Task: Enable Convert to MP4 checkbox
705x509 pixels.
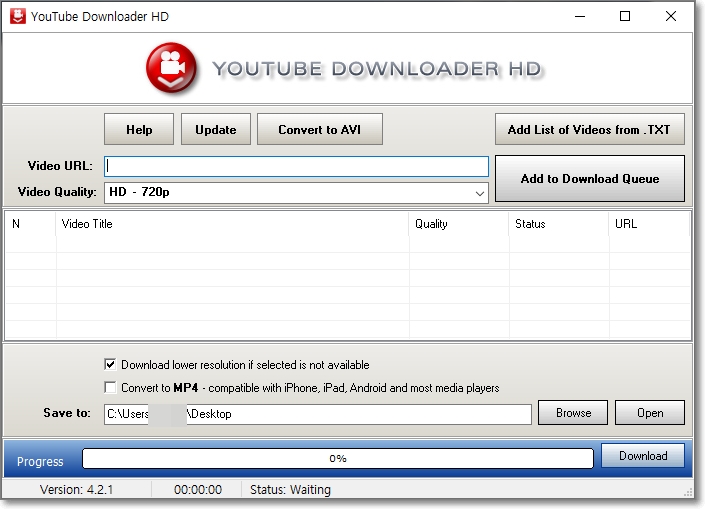Action: click(x=110, y=387)
